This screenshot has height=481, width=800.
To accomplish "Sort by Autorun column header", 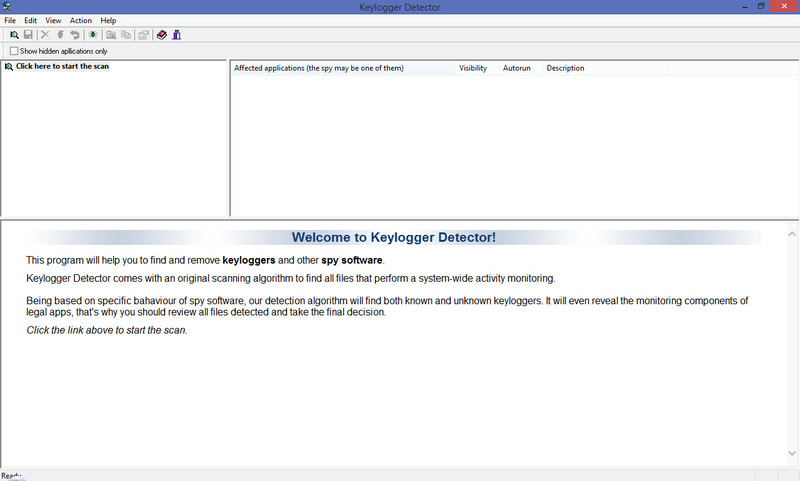I will click(x=520, y=68).
